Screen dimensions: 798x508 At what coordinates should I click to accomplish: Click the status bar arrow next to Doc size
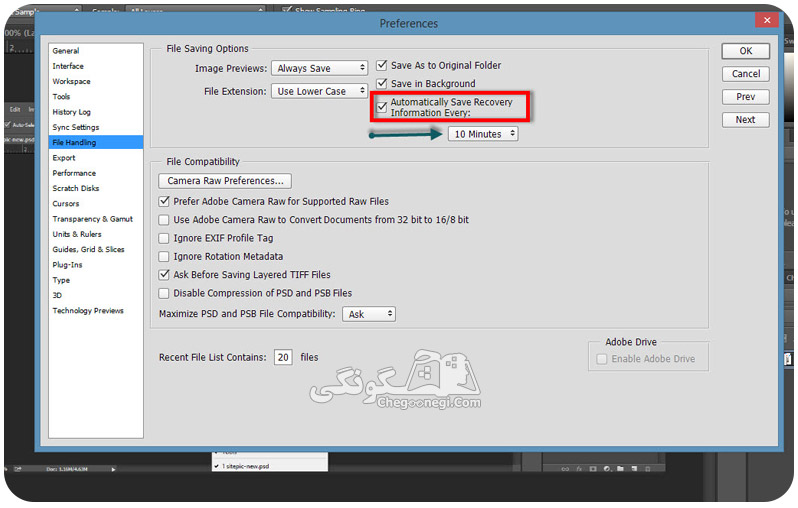[113, 469]
